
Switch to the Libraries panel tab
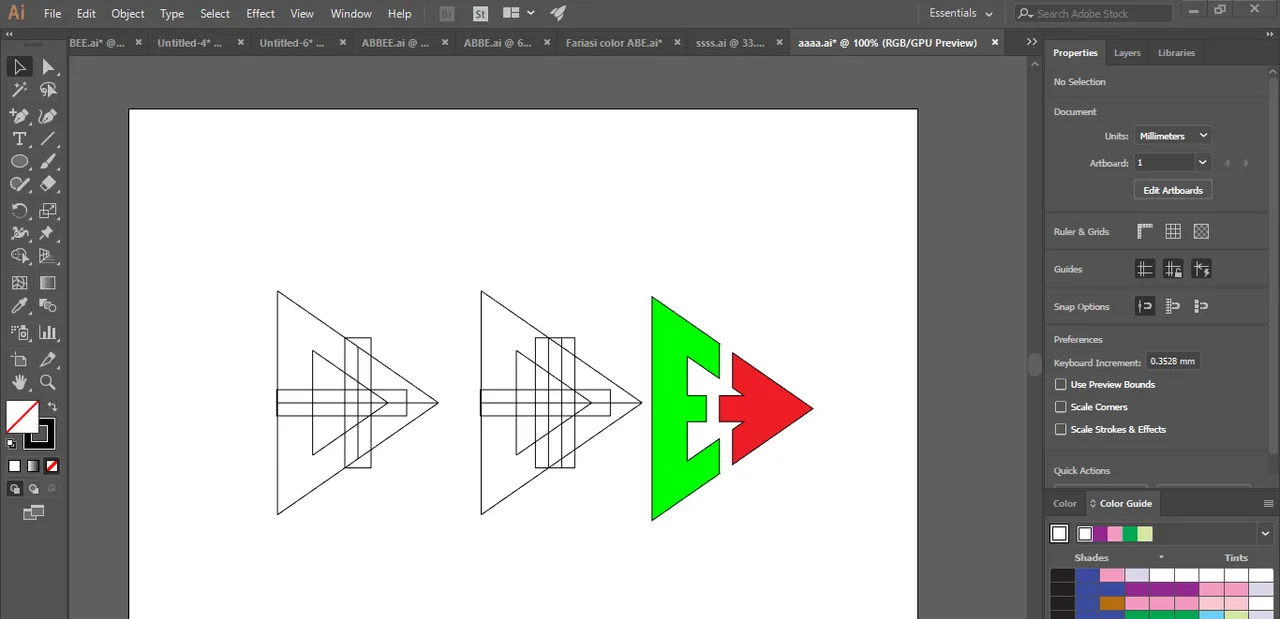point(1176,53)
